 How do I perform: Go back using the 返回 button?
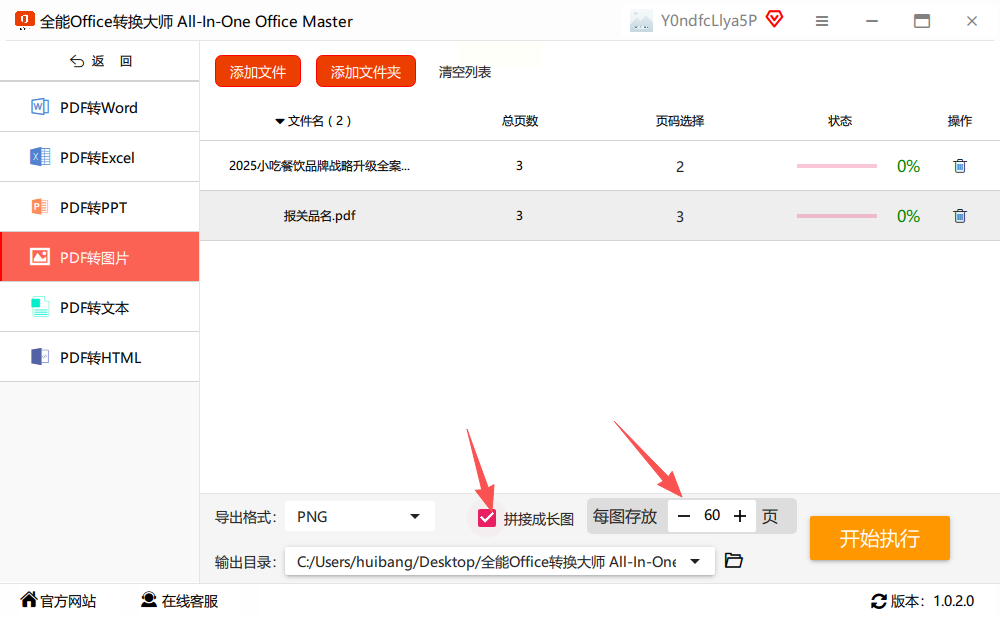coord(101,61)
